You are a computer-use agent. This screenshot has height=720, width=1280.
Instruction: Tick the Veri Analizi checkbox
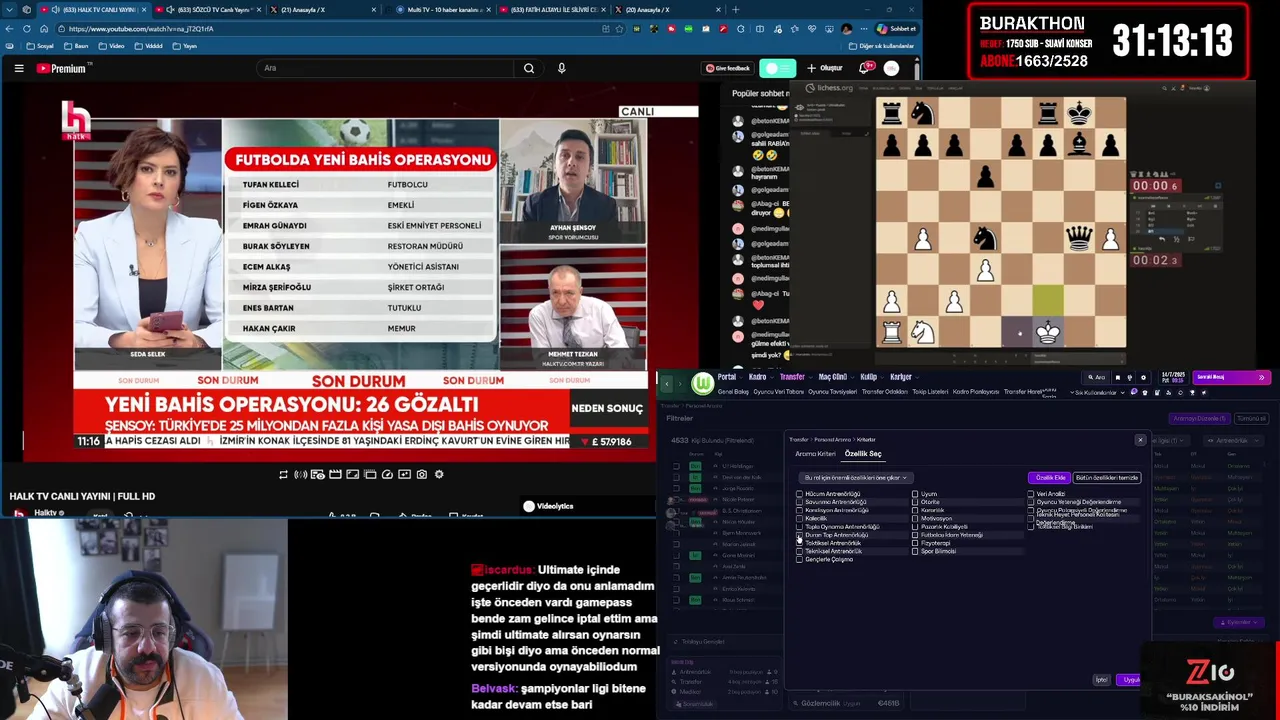[1031, 494]
